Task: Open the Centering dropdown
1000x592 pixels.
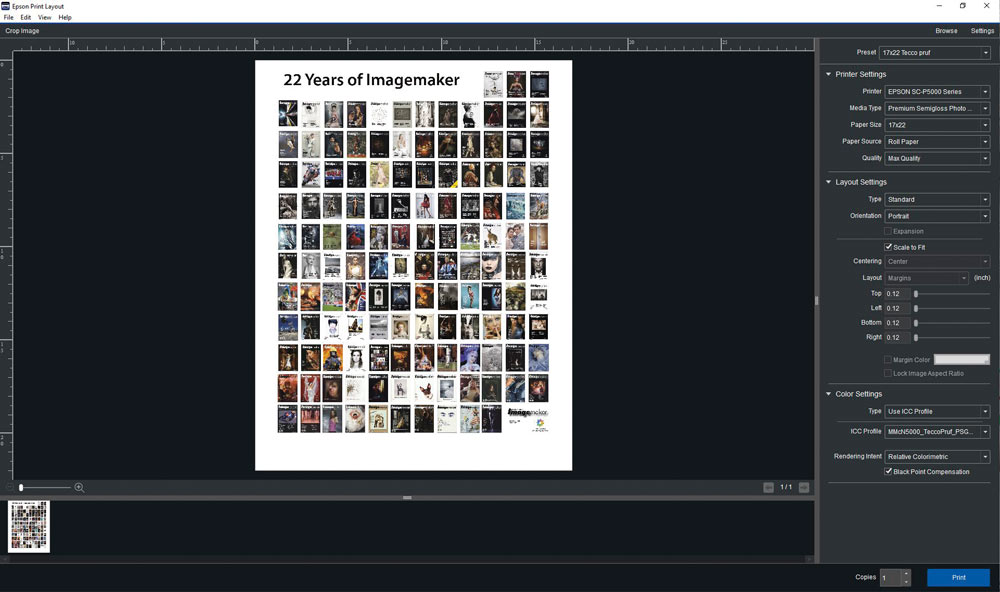Action: pyautogui.click(x=937, y=262)
